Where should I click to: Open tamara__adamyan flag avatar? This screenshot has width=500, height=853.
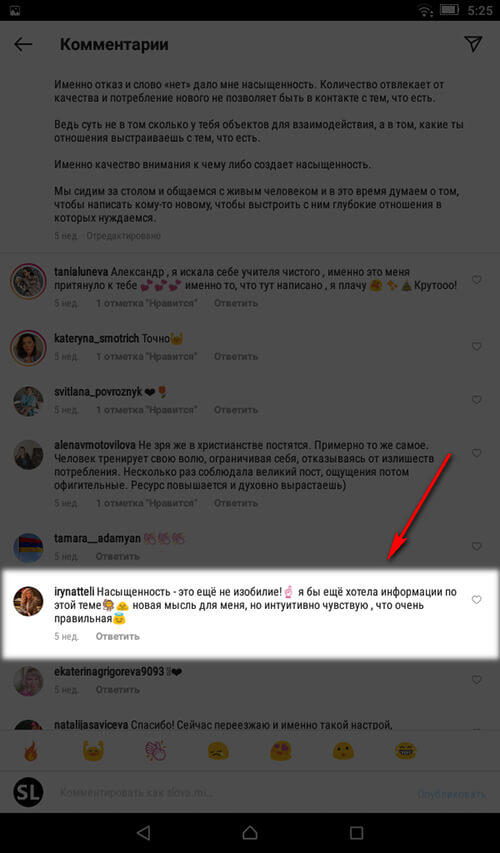28,547
